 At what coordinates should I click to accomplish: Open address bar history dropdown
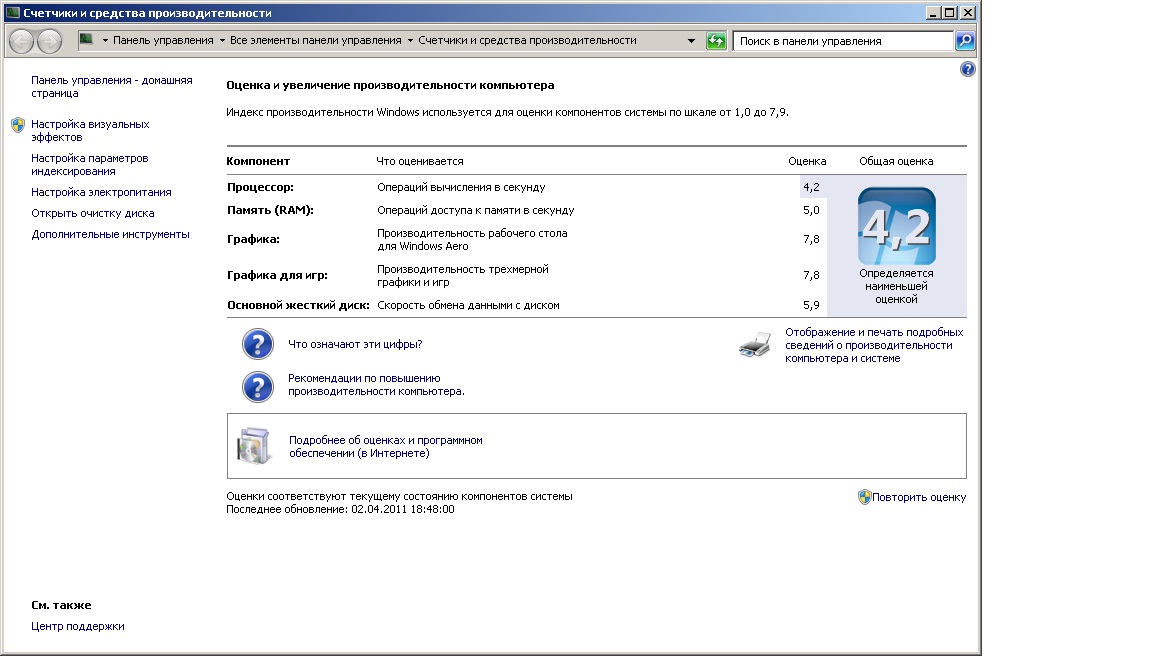[x=691, y=41]
